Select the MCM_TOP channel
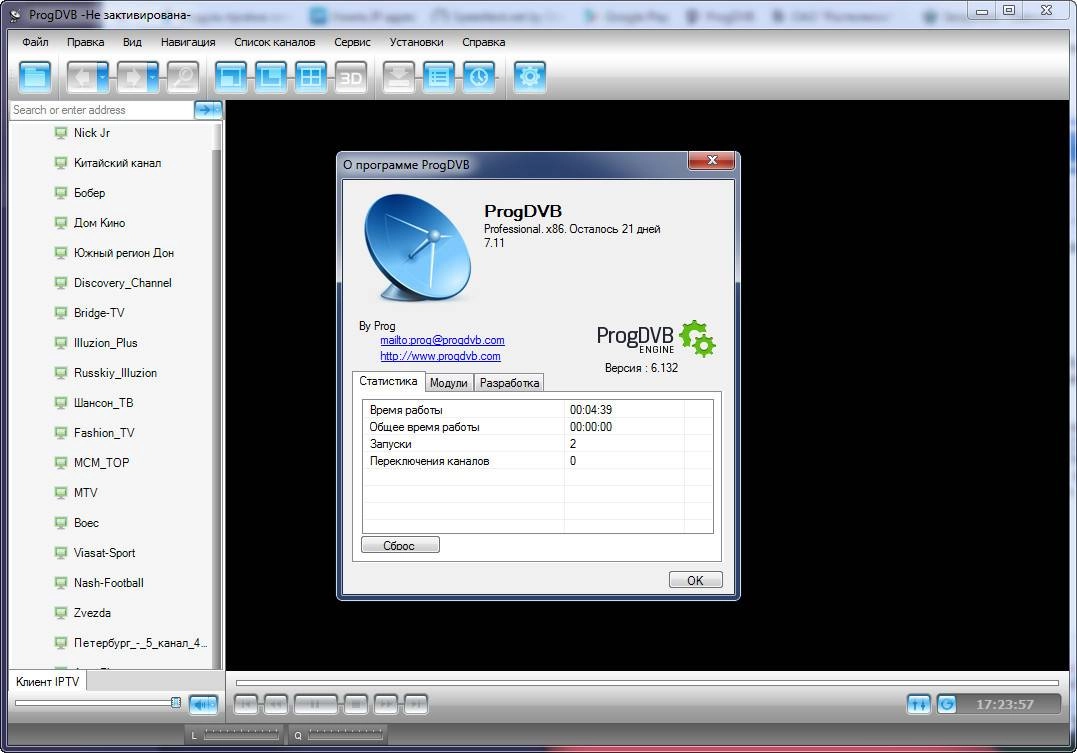This screenshot has width=1077, height=753. coord(102,462)
